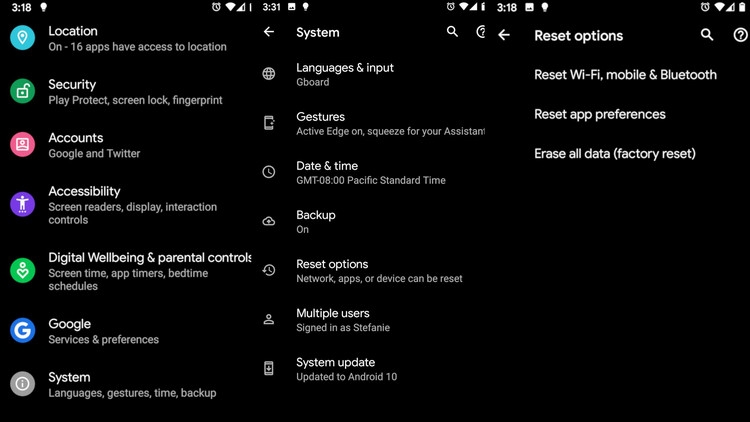Image resolution: width=750 pixels, height=422 pixels.
Task: Open System update entry
Action: coord(373,369)
